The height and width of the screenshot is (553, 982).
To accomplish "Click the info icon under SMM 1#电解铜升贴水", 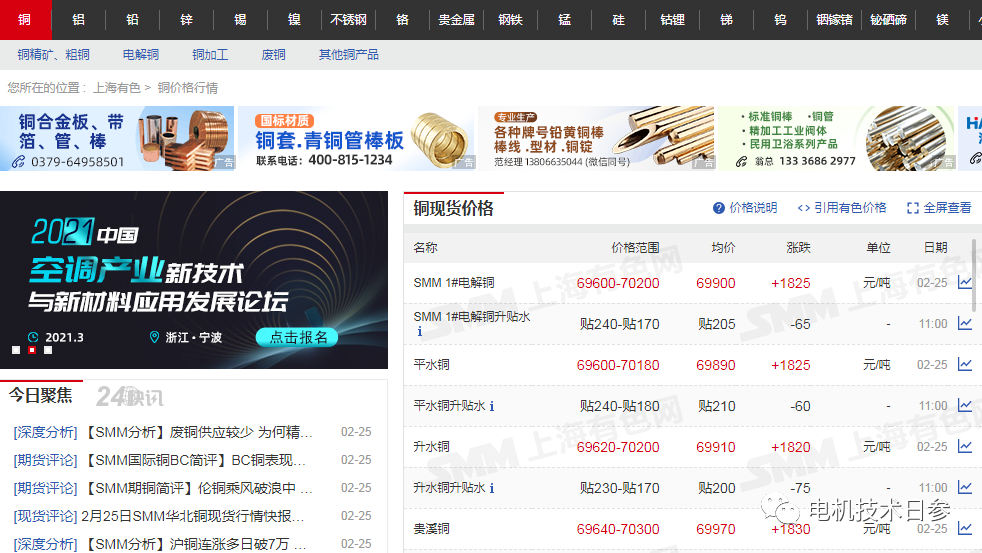I will pos(420,332).
